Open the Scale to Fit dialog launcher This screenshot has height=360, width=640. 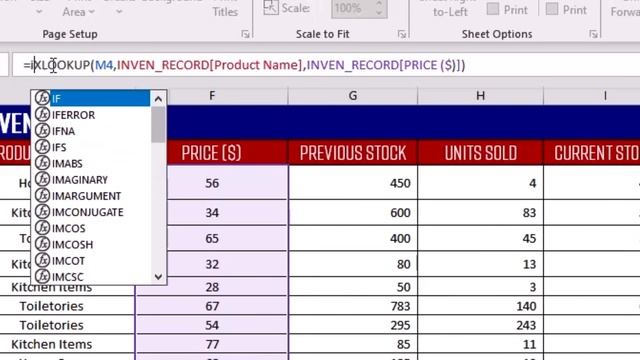(402, 34)
